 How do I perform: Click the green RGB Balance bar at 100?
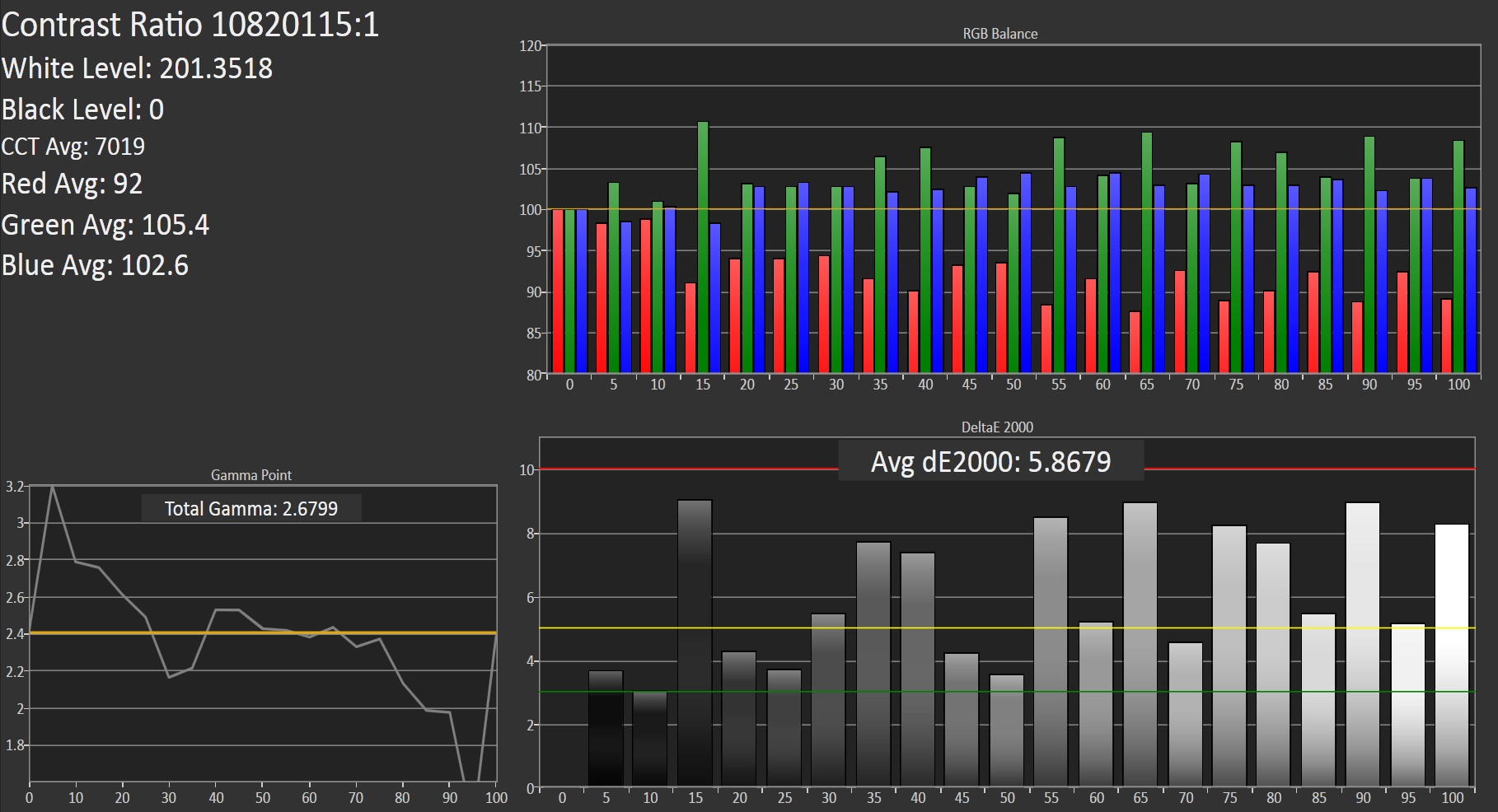coord(1458,256)
